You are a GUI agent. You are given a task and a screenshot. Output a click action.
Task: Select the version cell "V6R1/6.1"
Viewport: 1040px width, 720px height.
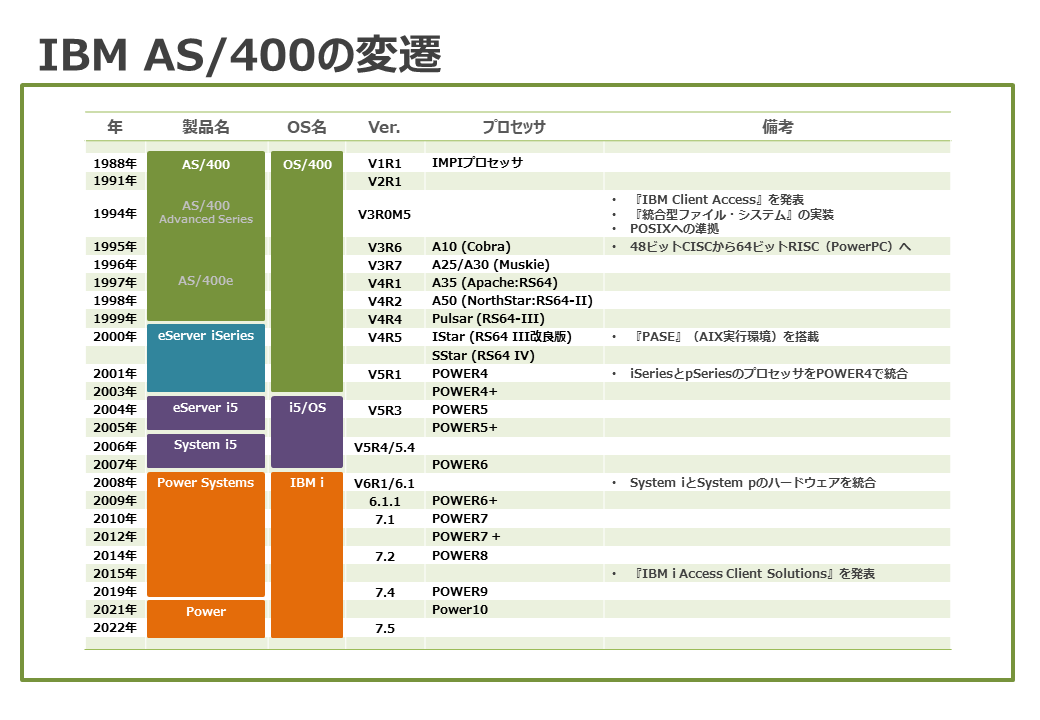pyautogui.click(x=385, y=483)
